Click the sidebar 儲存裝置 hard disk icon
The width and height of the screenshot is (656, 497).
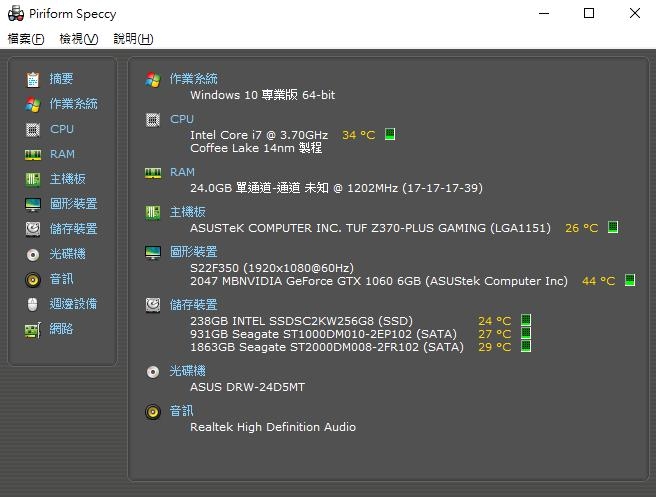(x=33, y=229)
